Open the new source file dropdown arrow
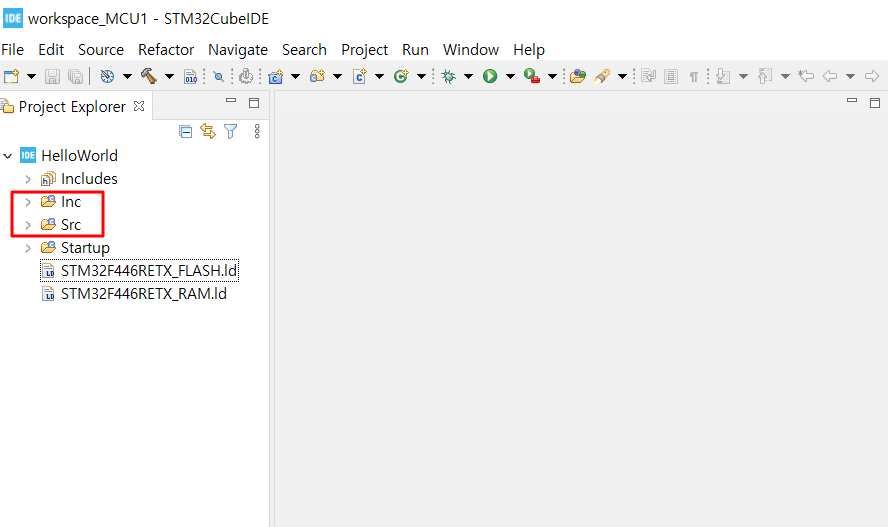 point(379,76)
